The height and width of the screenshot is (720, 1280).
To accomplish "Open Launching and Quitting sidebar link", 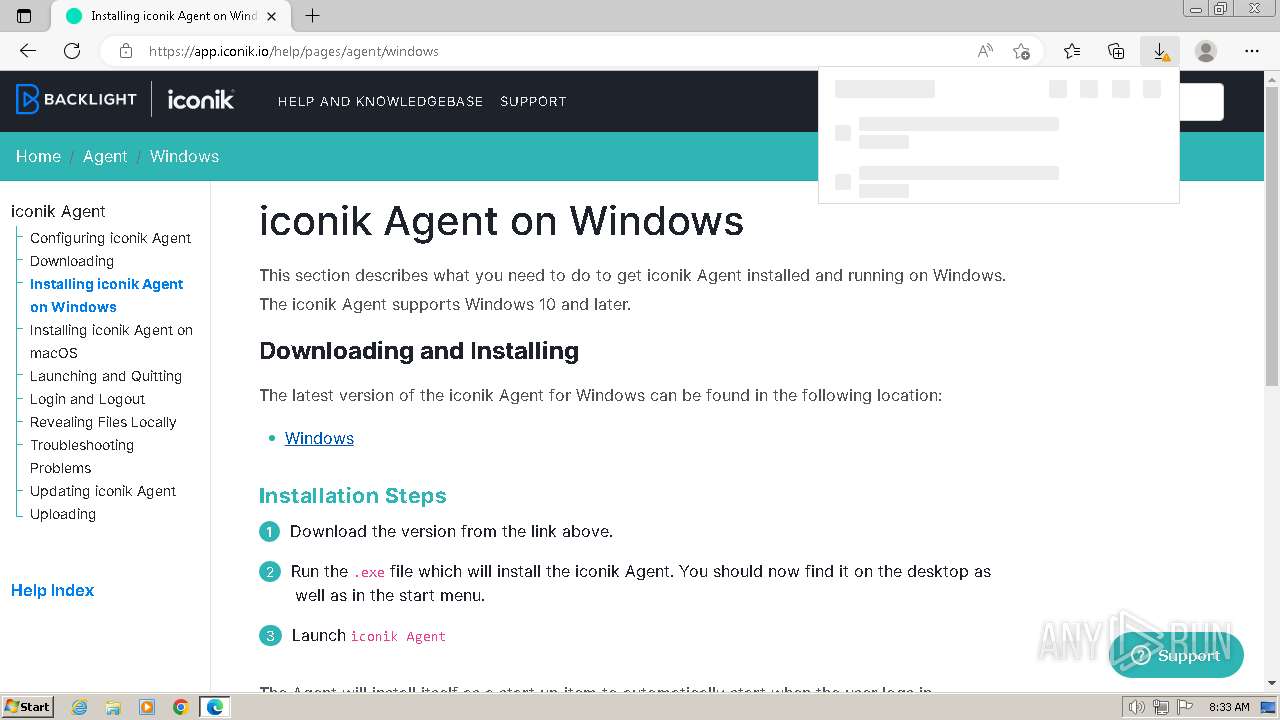I will [106, 376].
